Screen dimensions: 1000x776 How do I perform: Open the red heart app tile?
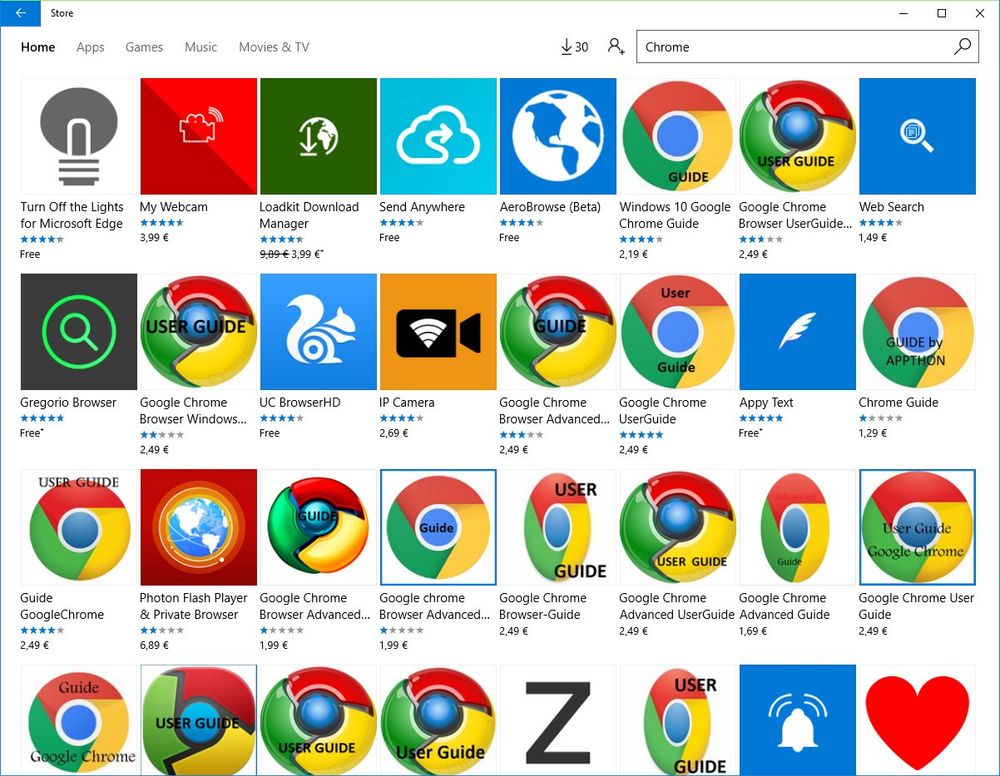tap(917, 721)
